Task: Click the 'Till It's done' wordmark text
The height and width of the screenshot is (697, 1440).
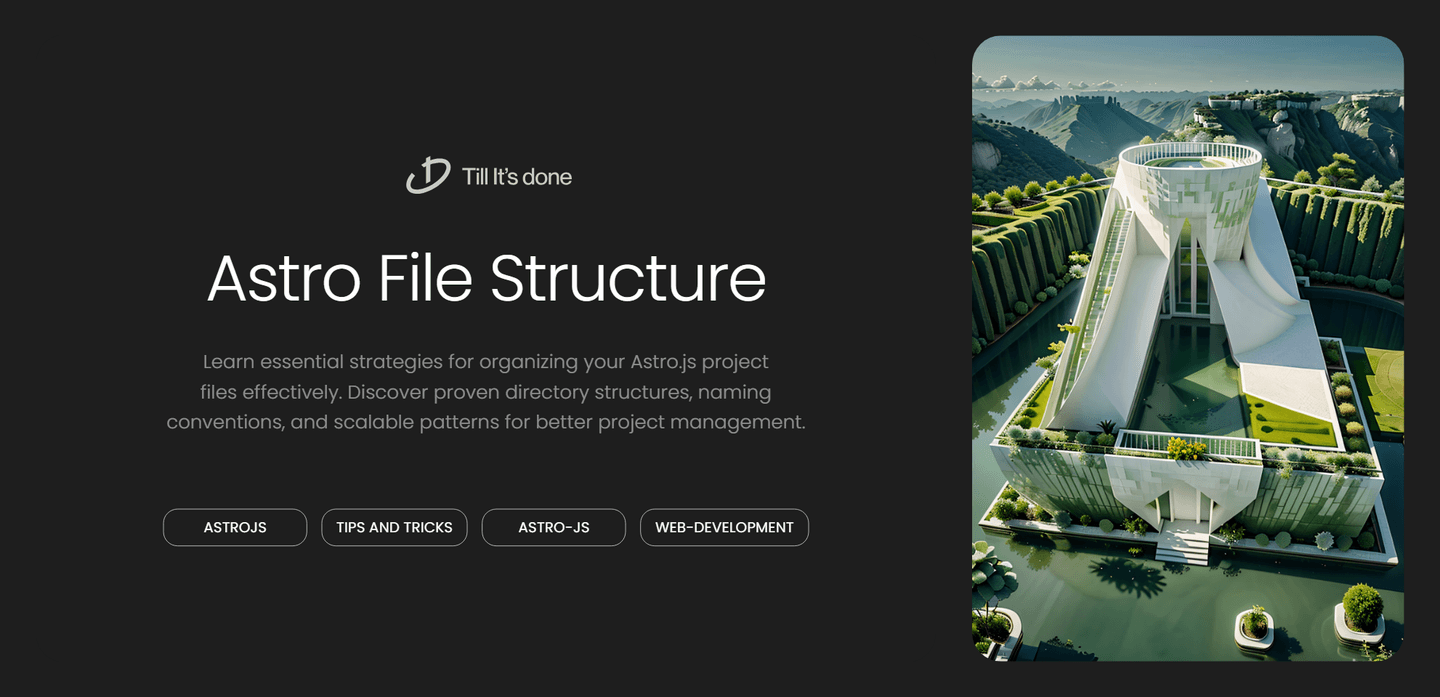Action: 515,176
